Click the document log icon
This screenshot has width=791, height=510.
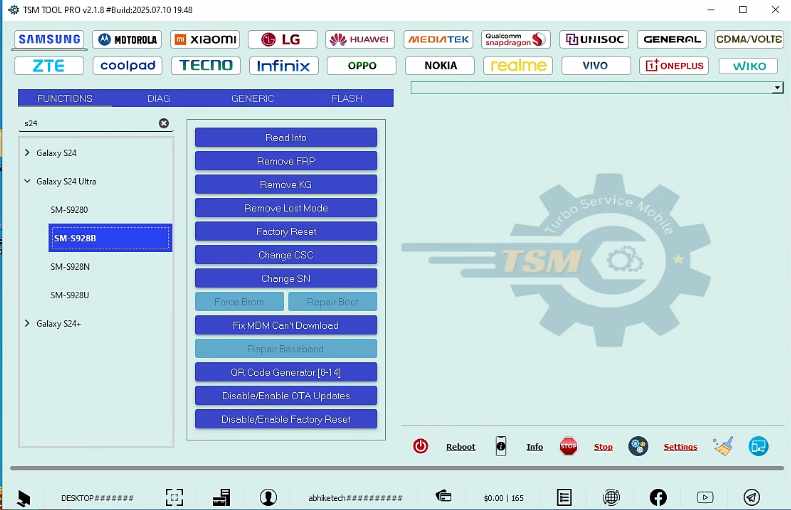564,497
